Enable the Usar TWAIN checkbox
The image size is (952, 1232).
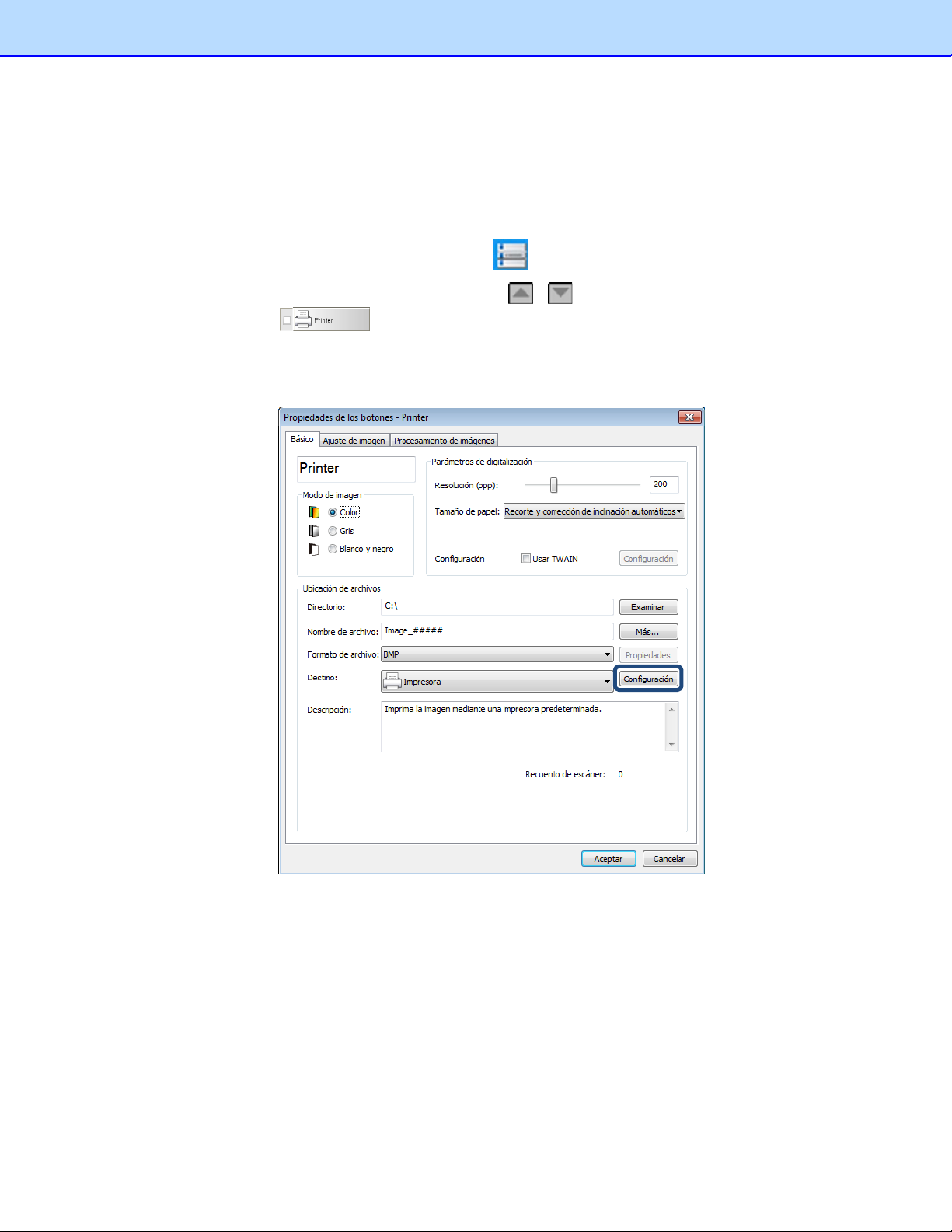(526, 558)
